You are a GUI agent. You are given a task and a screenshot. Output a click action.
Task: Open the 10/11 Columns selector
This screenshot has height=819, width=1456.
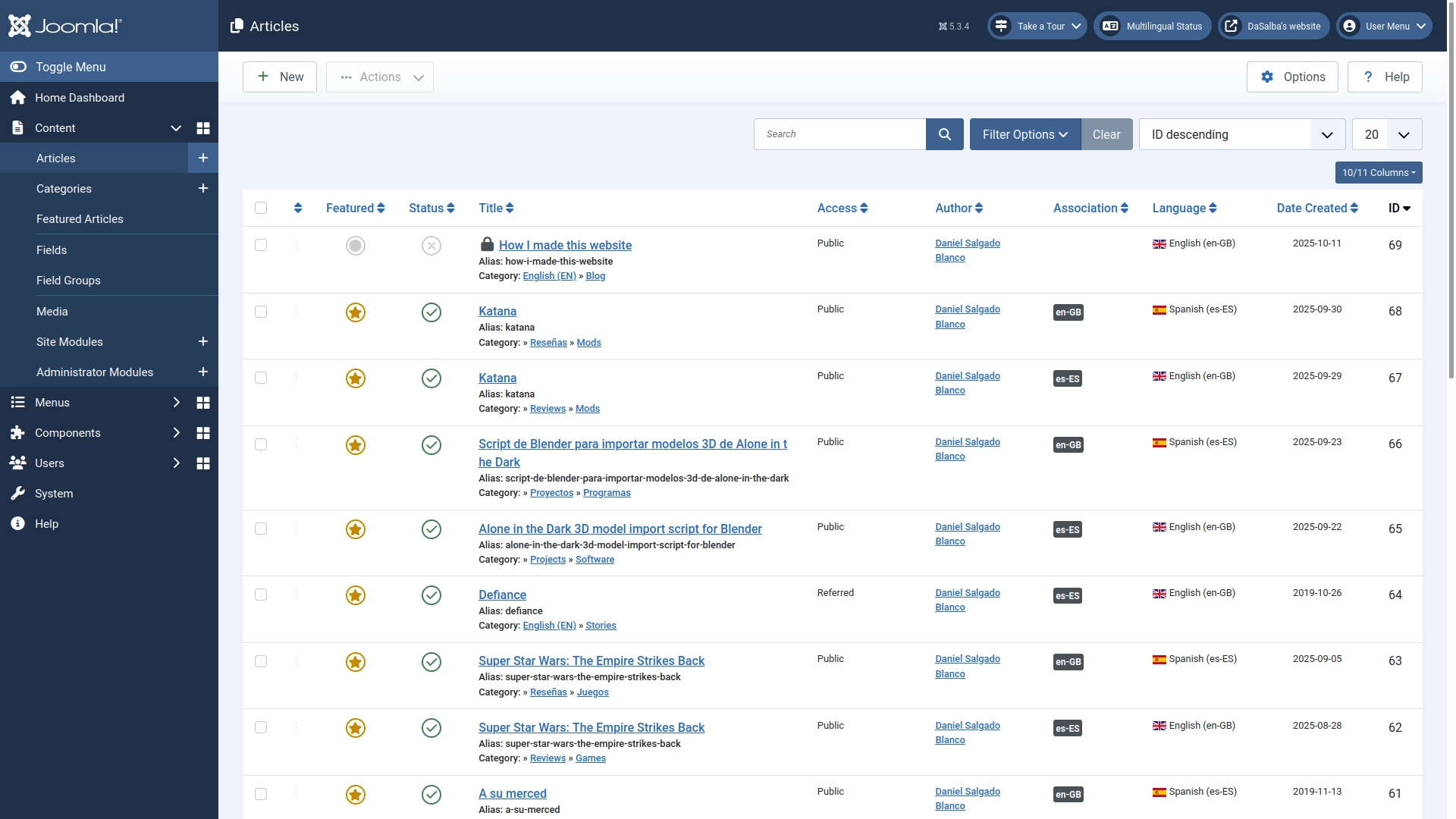[1379, 172]
